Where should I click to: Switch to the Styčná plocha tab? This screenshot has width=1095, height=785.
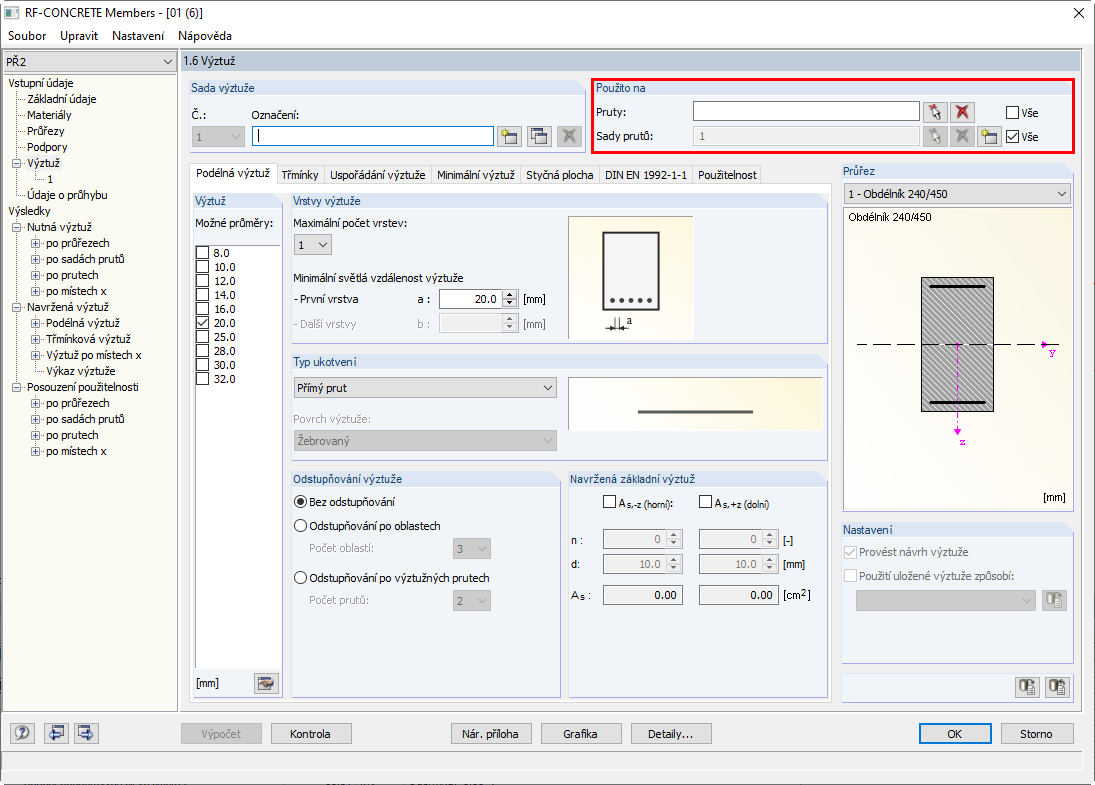(559, 175)
